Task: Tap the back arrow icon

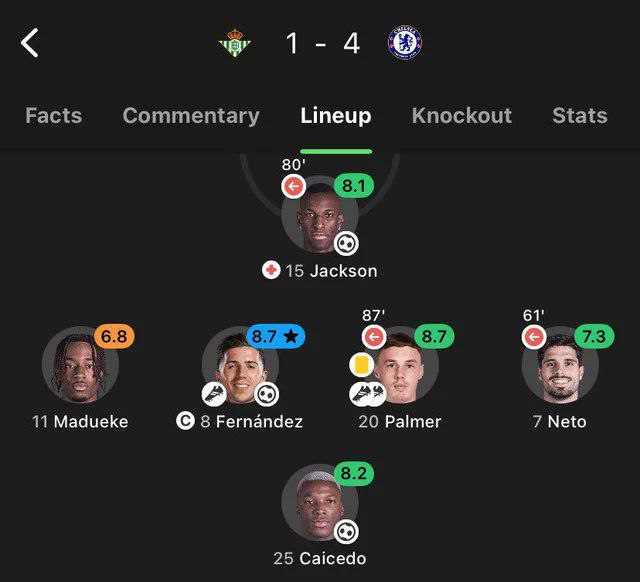Action: pos(30,43)
